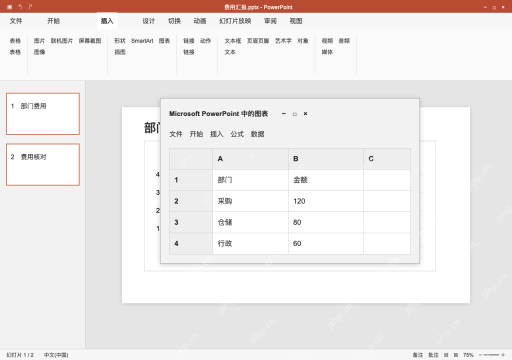Image resolution: width=512 pixels, height=360 pixels.
Task: Select row header 2 in the data sheet
Action: point(191,201)
